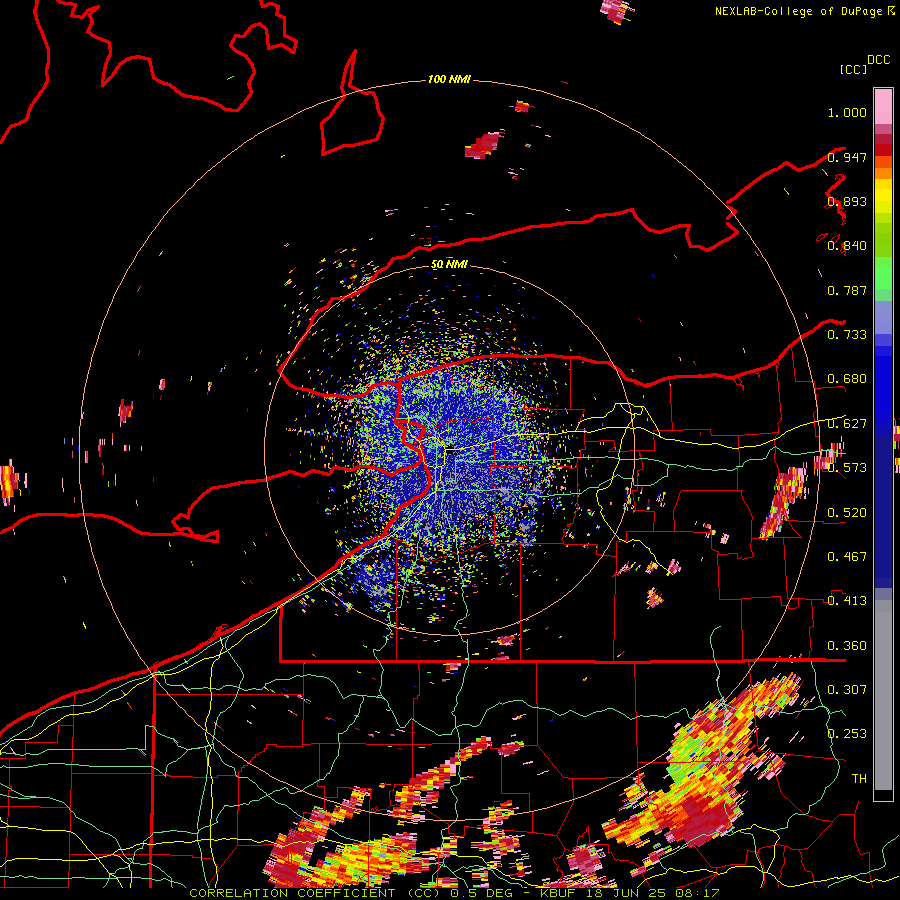900x900 pixels.
Task: Select the 0.520 scale value
Action: pos(847,513)
